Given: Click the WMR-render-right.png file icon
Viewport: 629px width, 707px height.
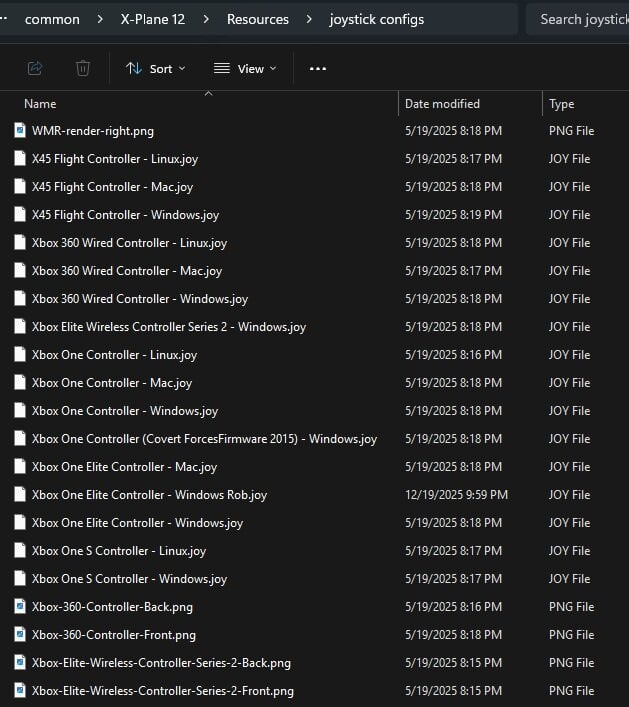Looking at the screenshot, I should click(20, 131).
